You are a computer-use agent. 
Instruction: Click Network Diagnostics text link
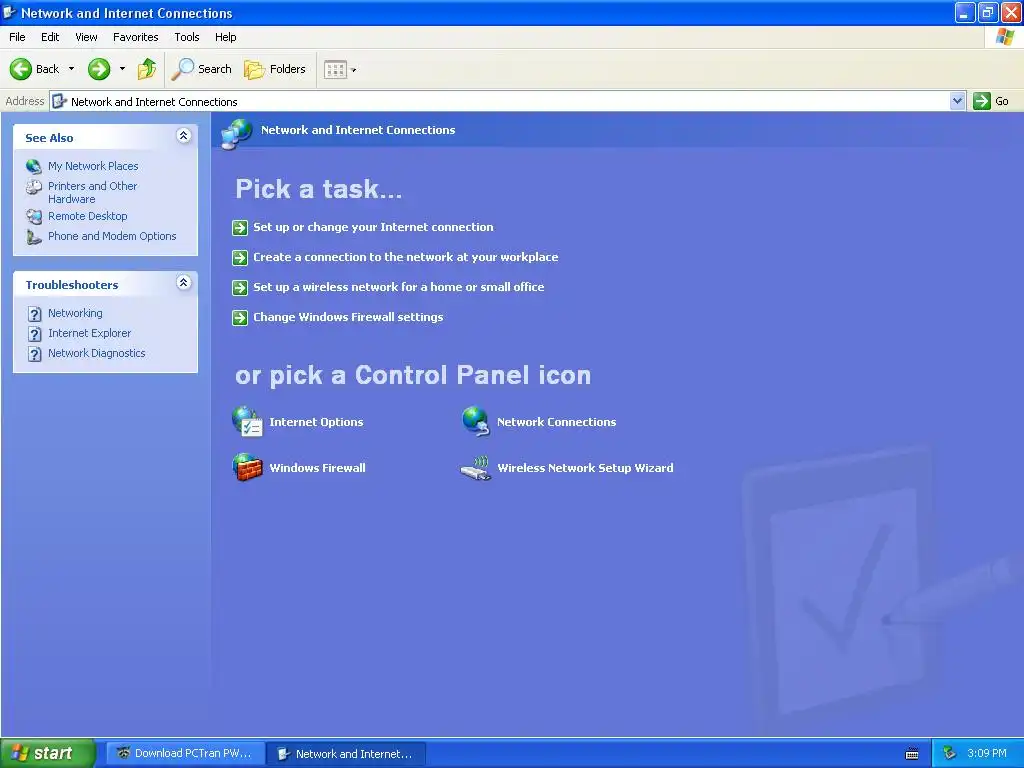coord(97,353)
